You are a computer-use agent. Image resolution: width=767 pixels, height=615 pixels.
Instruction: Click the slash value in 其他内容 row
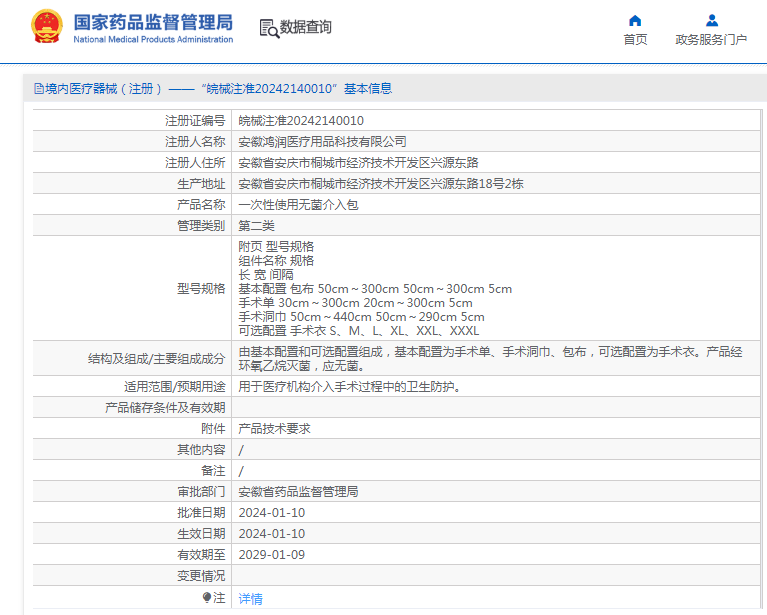pyautogui.click(x=241, y=450)
